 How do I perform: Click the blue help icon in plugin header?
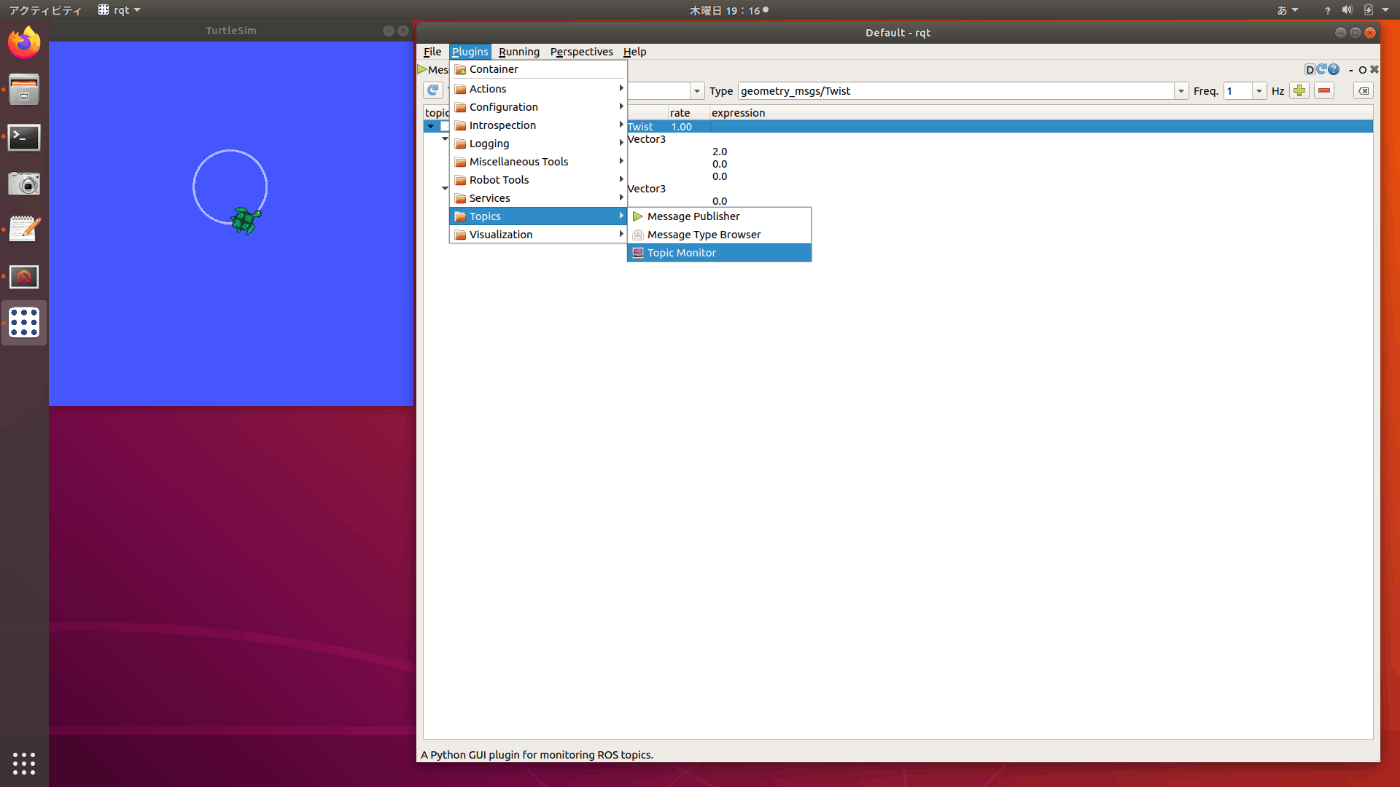coord(1334,70)
